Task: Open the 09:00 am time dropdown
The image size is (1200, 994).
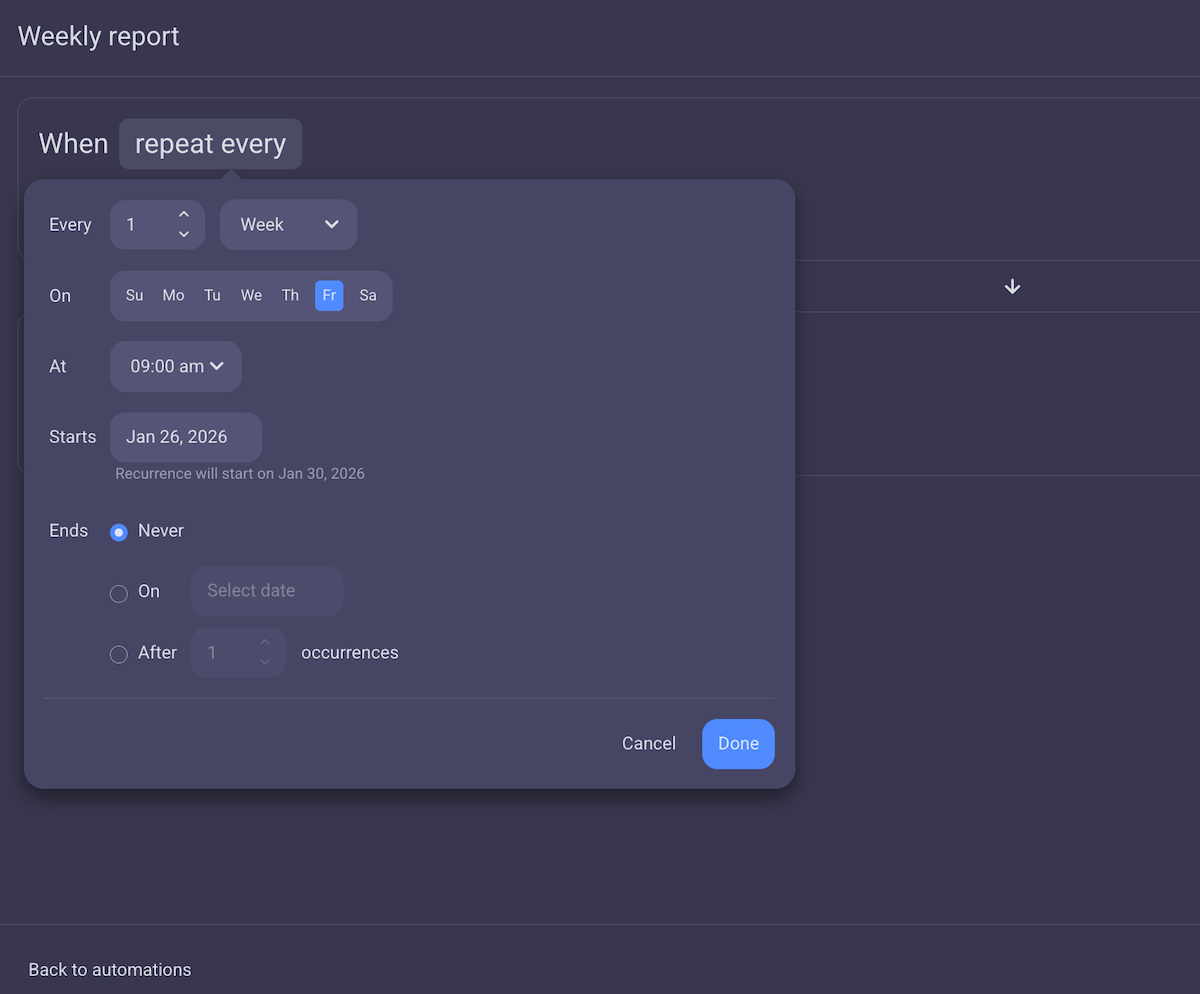Action: tap(175, 366)
